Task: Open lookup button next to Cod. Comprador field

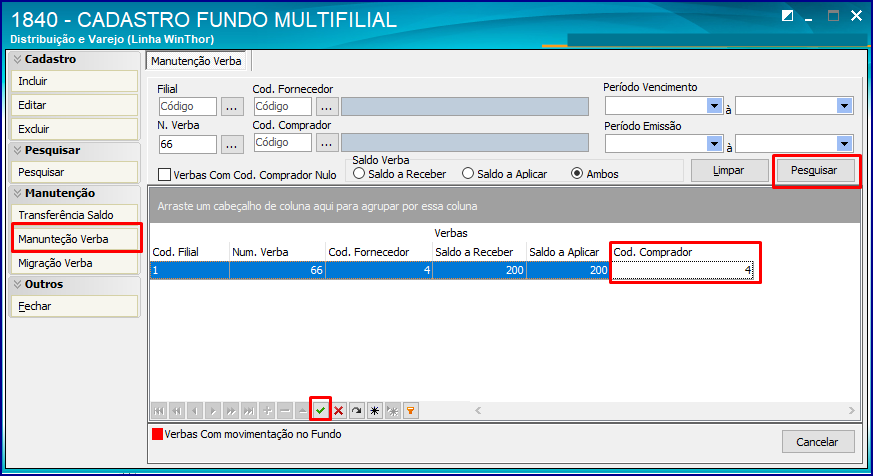Action: 327,143
